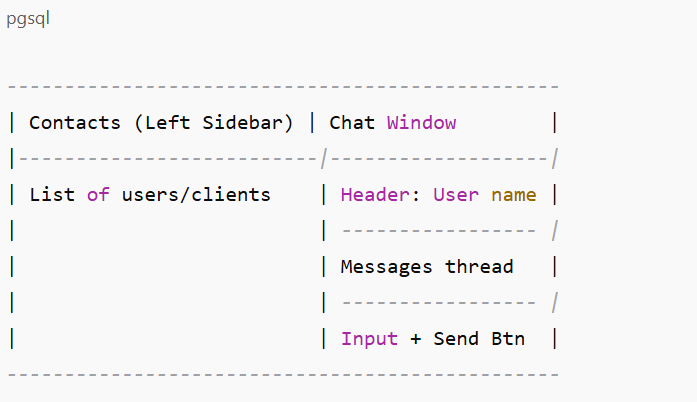Click the word List in the code
Screen dimensions: 697x402
coord(52,194)
